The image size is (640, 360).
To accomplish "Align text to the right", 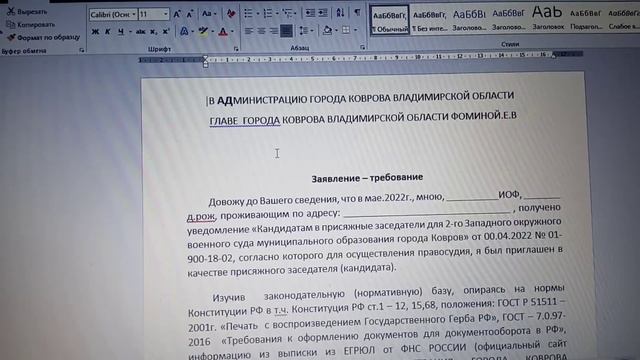I will (x=274, y=31).
